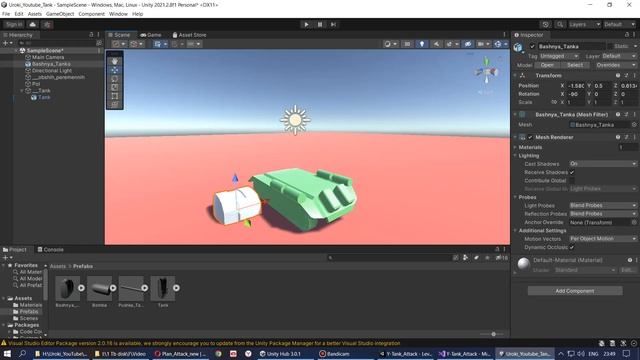
Task: Open the Cast Shadows dropdown
Action: click(x=603, y=164)
